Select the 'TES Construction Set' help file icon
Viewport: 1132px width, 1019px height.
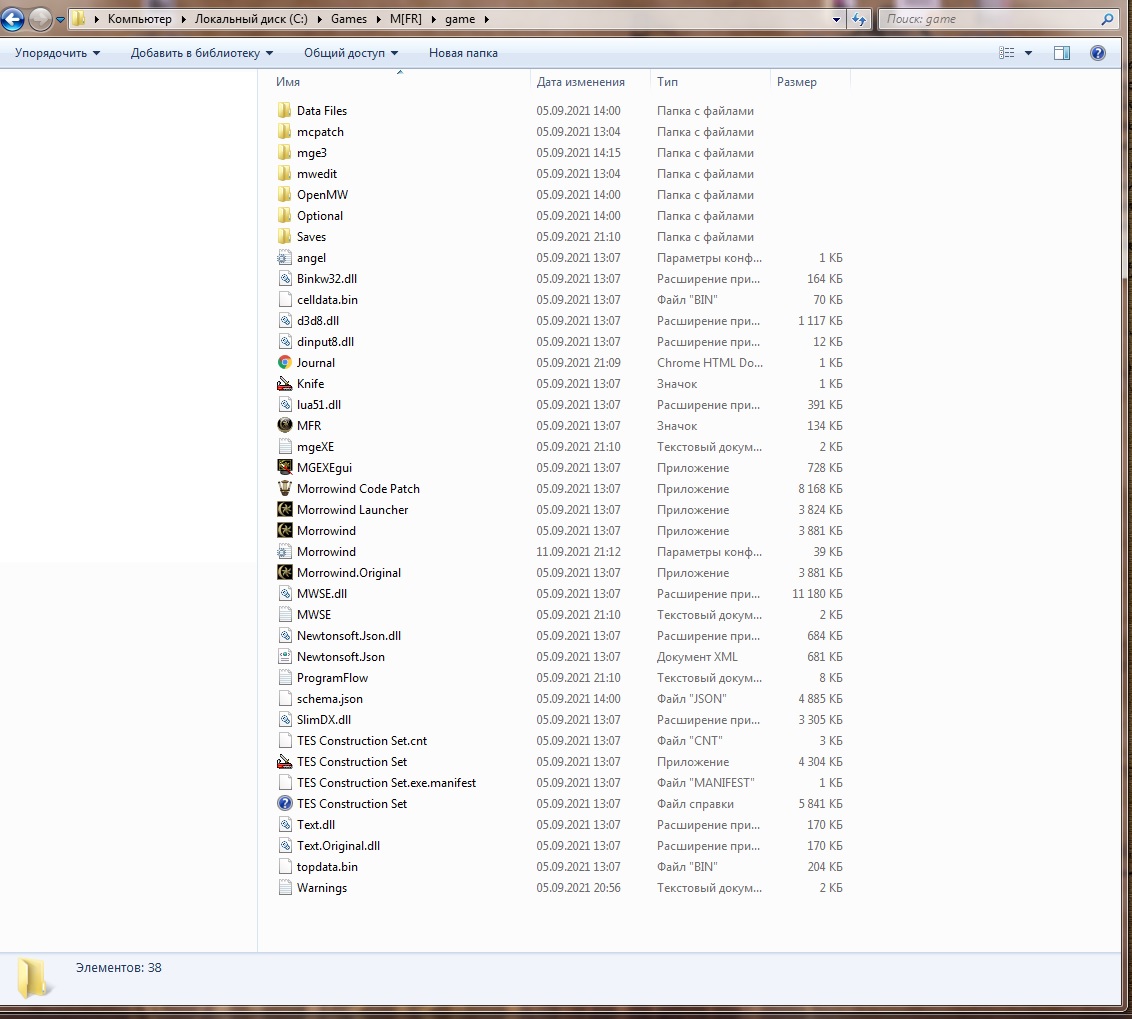point(284,803)
